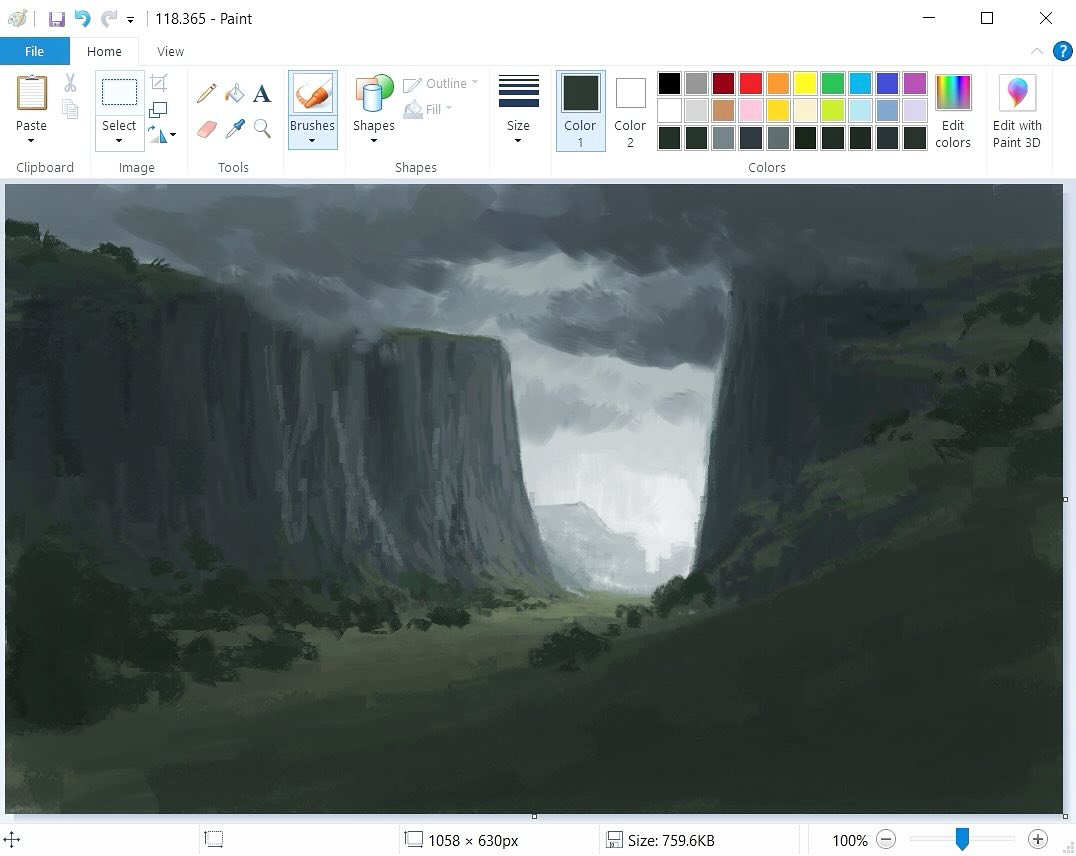Select the Fill with color tool

[234, 93]
